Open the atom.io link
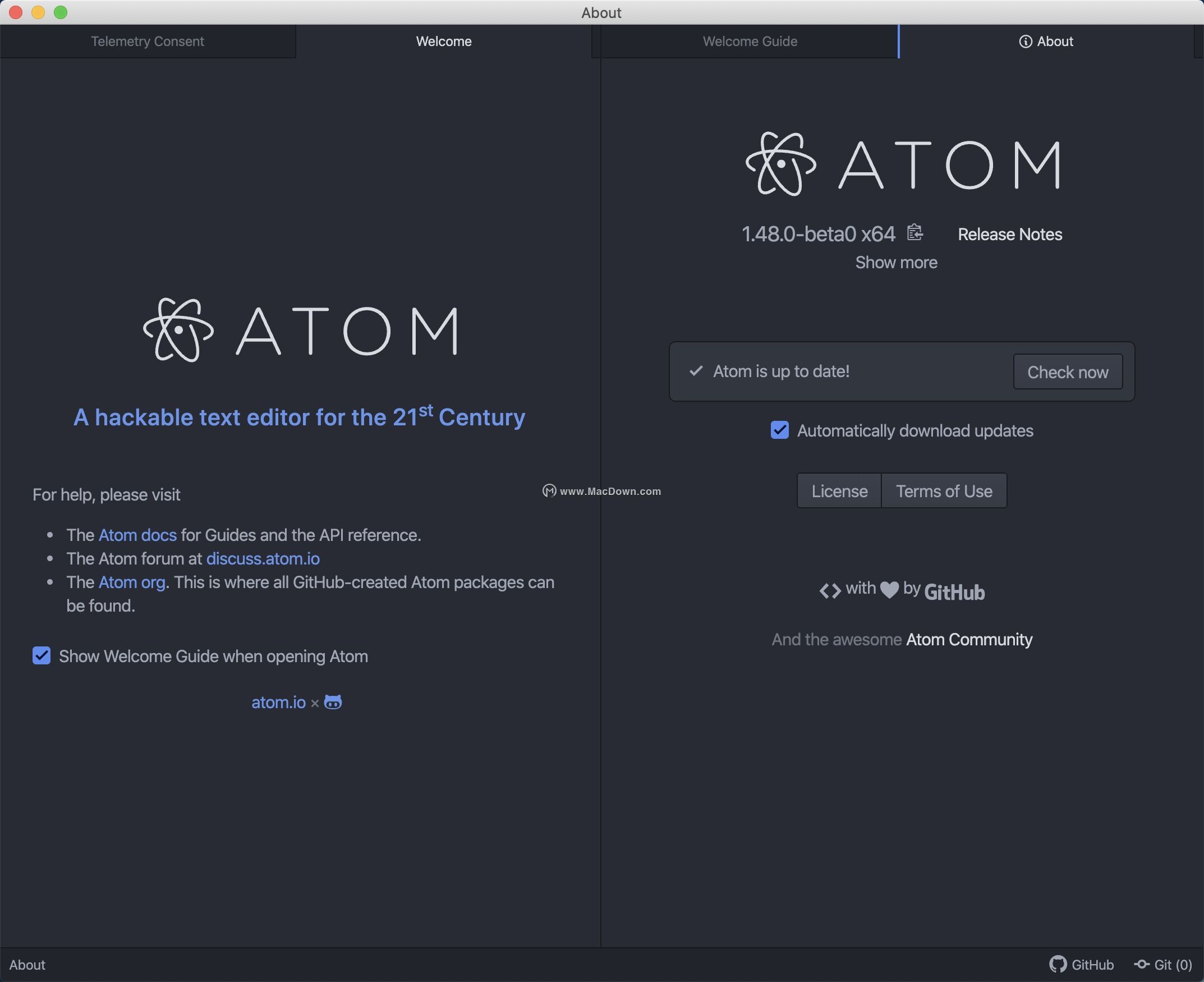Screen dimensions: 1204x982 (278, 702)
